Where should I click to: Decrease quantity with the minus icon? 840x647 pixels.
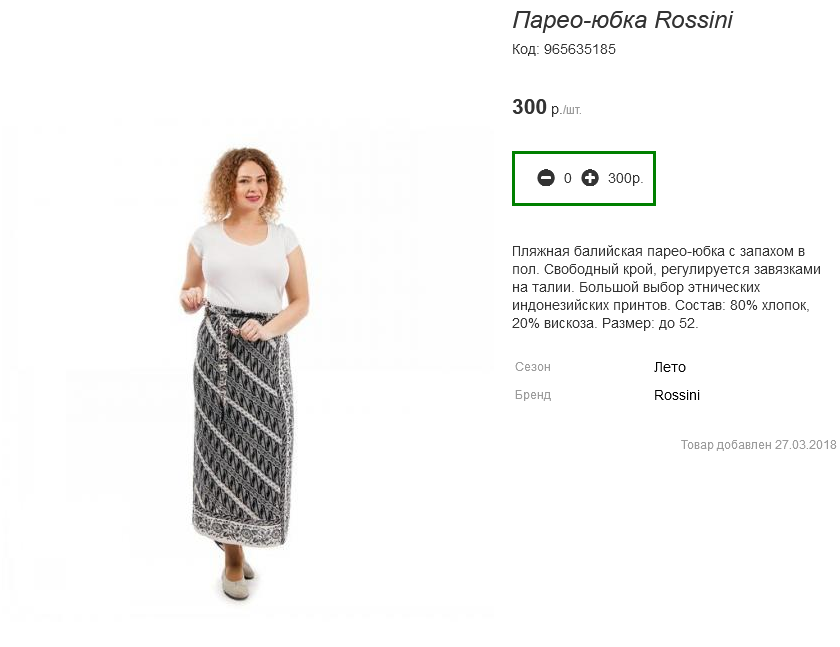[546, 178]
